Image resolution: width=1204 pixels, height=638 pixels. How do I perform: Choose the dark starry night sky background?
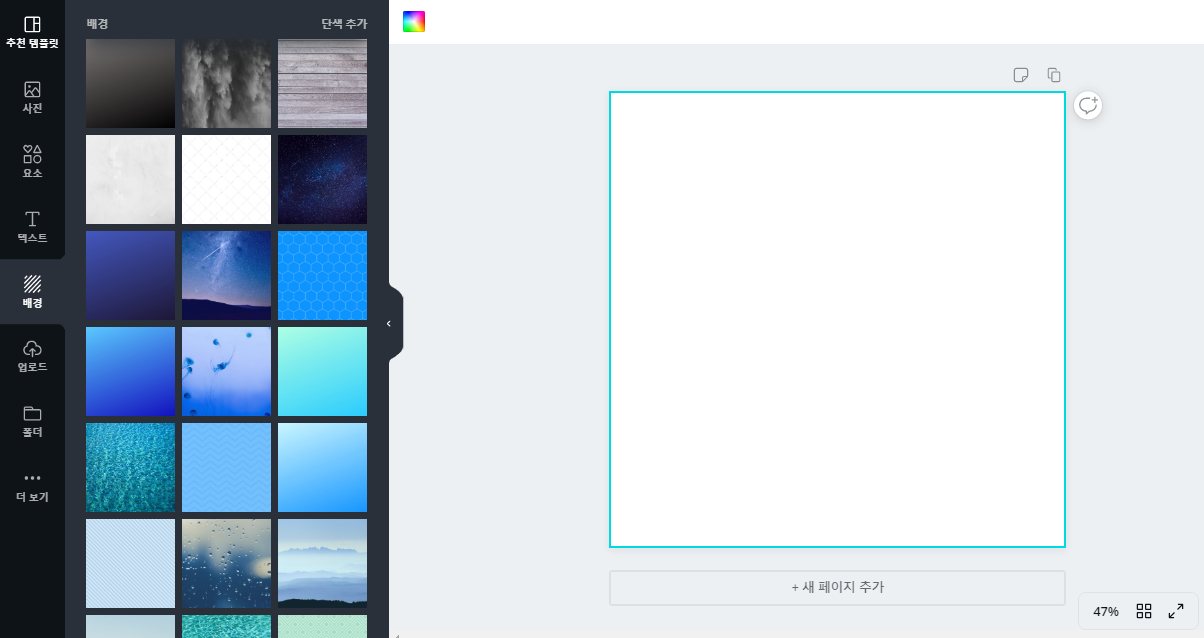point(322,179)
